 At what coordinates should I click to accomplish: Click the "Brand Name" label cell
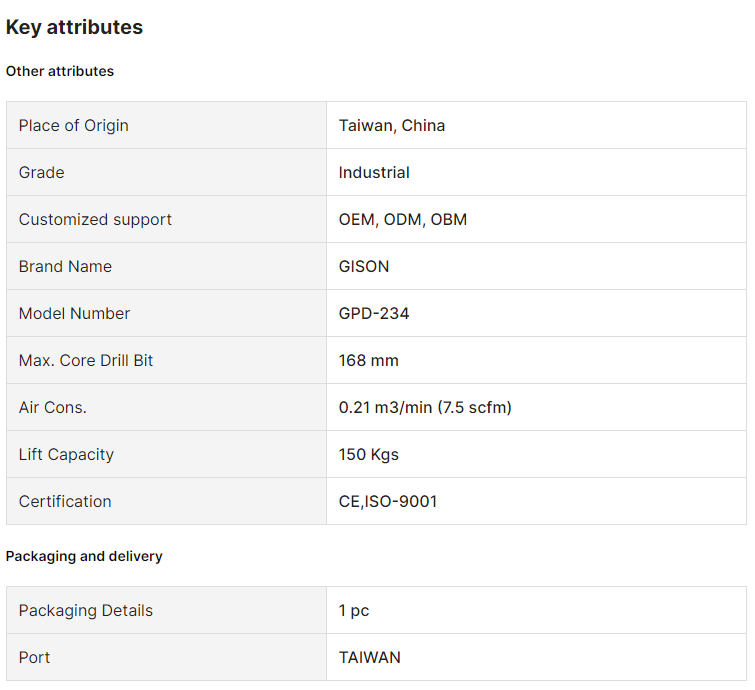65,266
